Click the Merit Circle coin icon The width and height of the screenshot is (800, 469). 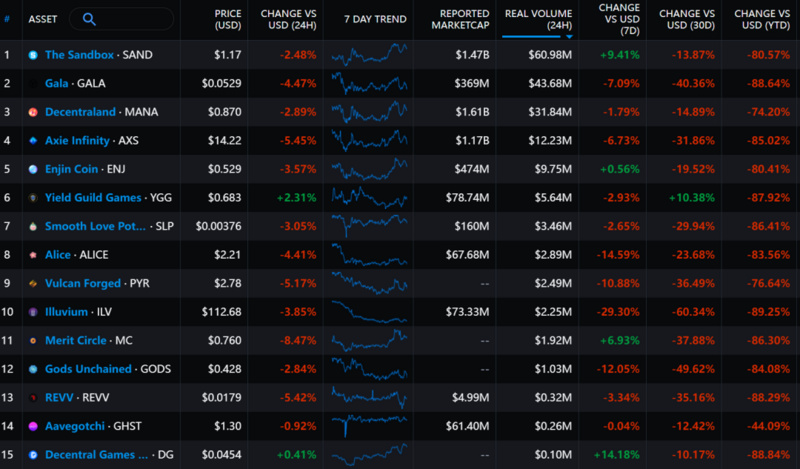(x=34, y=340)
